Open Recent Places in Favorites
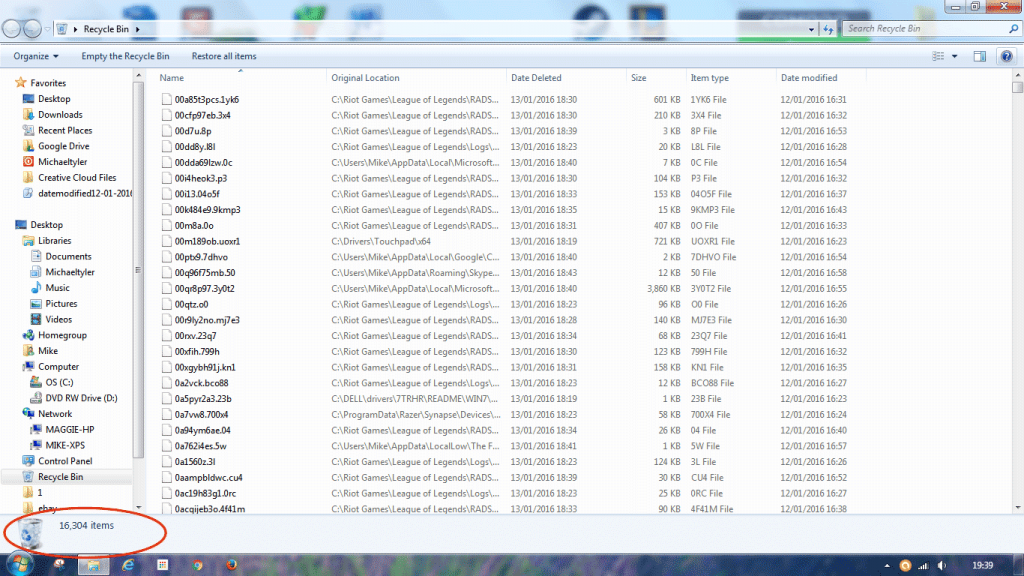The image size is (1024, 576). [x=65, y=131]
